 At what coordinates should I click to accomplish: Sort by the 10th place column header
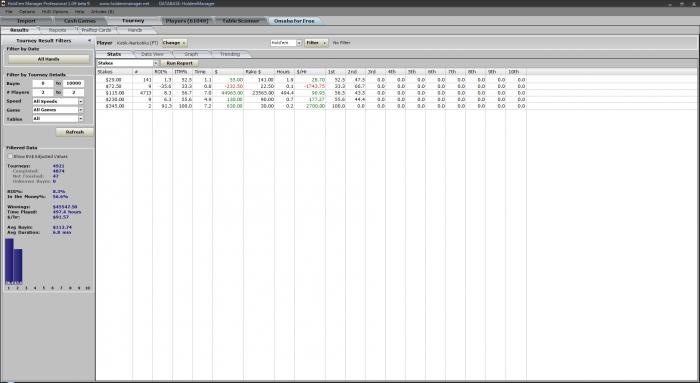tap(517, 72)
